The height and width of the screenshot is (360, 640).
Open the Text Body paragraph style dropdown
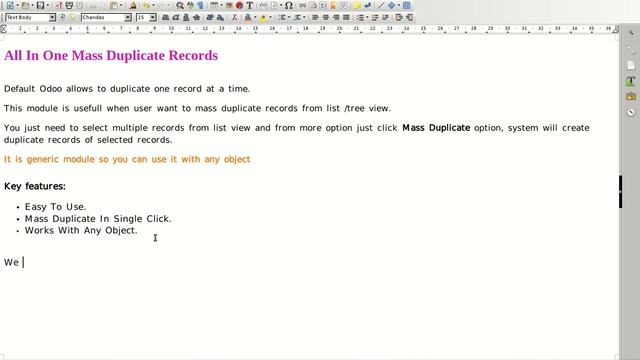(52, 18)
